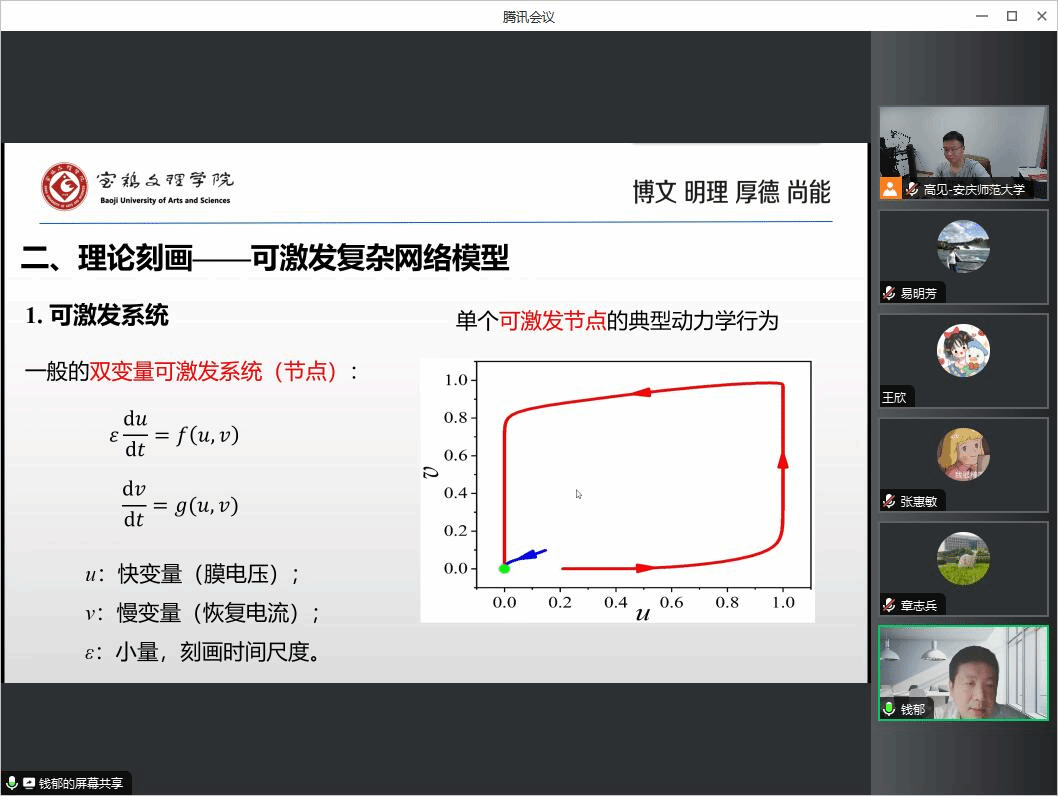The image size is (1058, 796).
Task: Click the Baoji University logo on slide
Action: click(64, 187)
